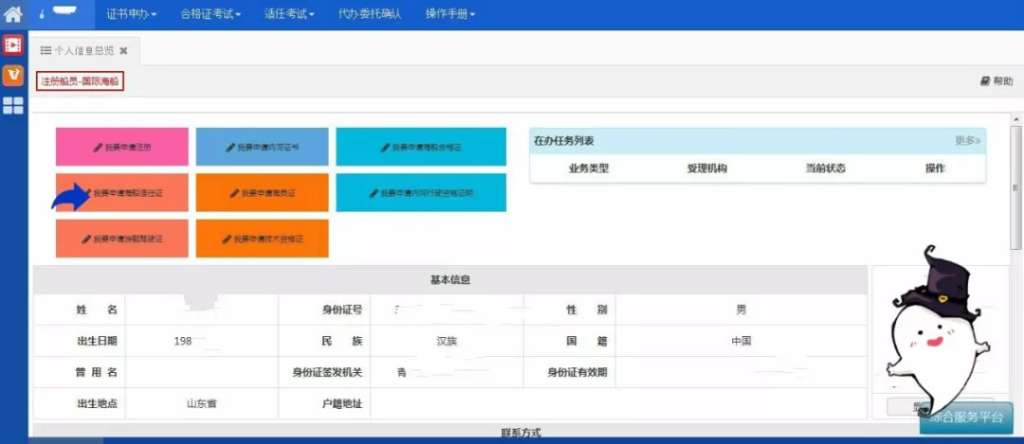
Task: Click the 性别 field label
Action: [x=586, y=310]
